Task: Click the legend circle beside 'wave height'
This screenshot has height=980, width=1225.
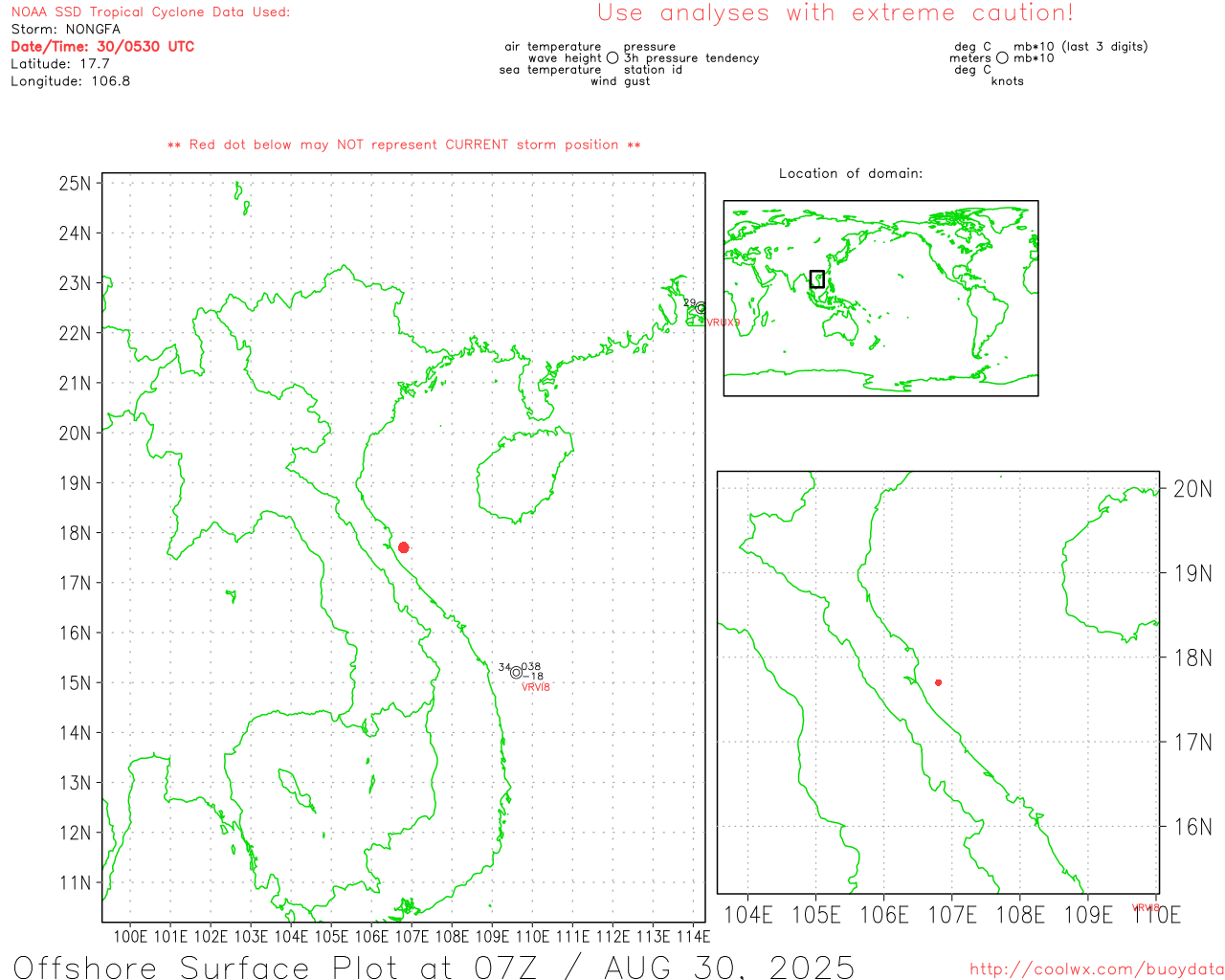Action: pyautogui.click(x=612, y=57)
